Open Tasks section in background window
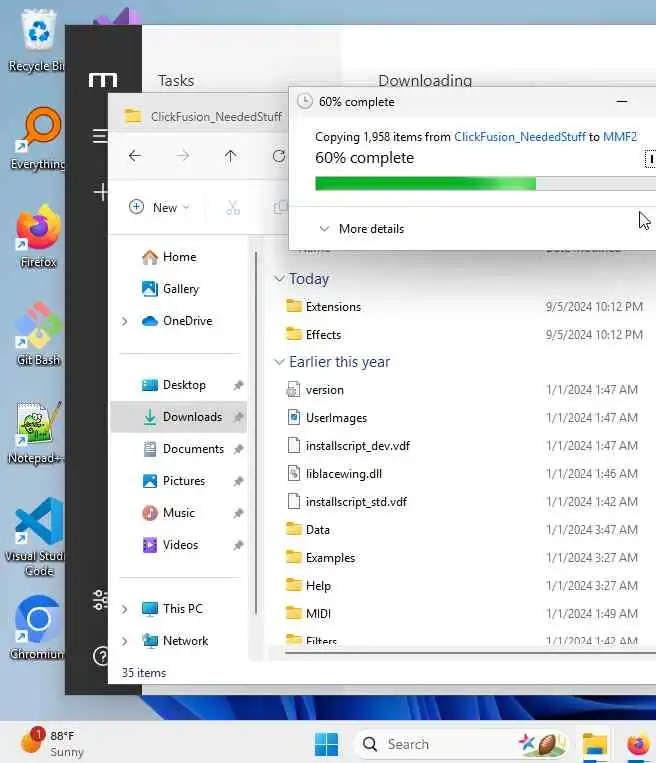The width and height of the screenshot is (656, 763). [176, 81]
